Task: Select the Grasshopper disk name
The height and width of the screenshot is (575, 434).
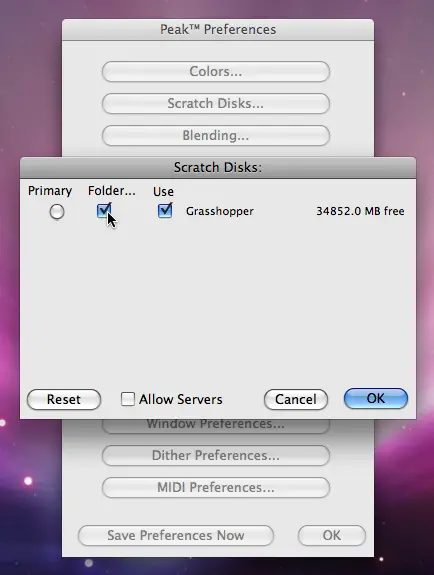Action: (x=220, y=211)
